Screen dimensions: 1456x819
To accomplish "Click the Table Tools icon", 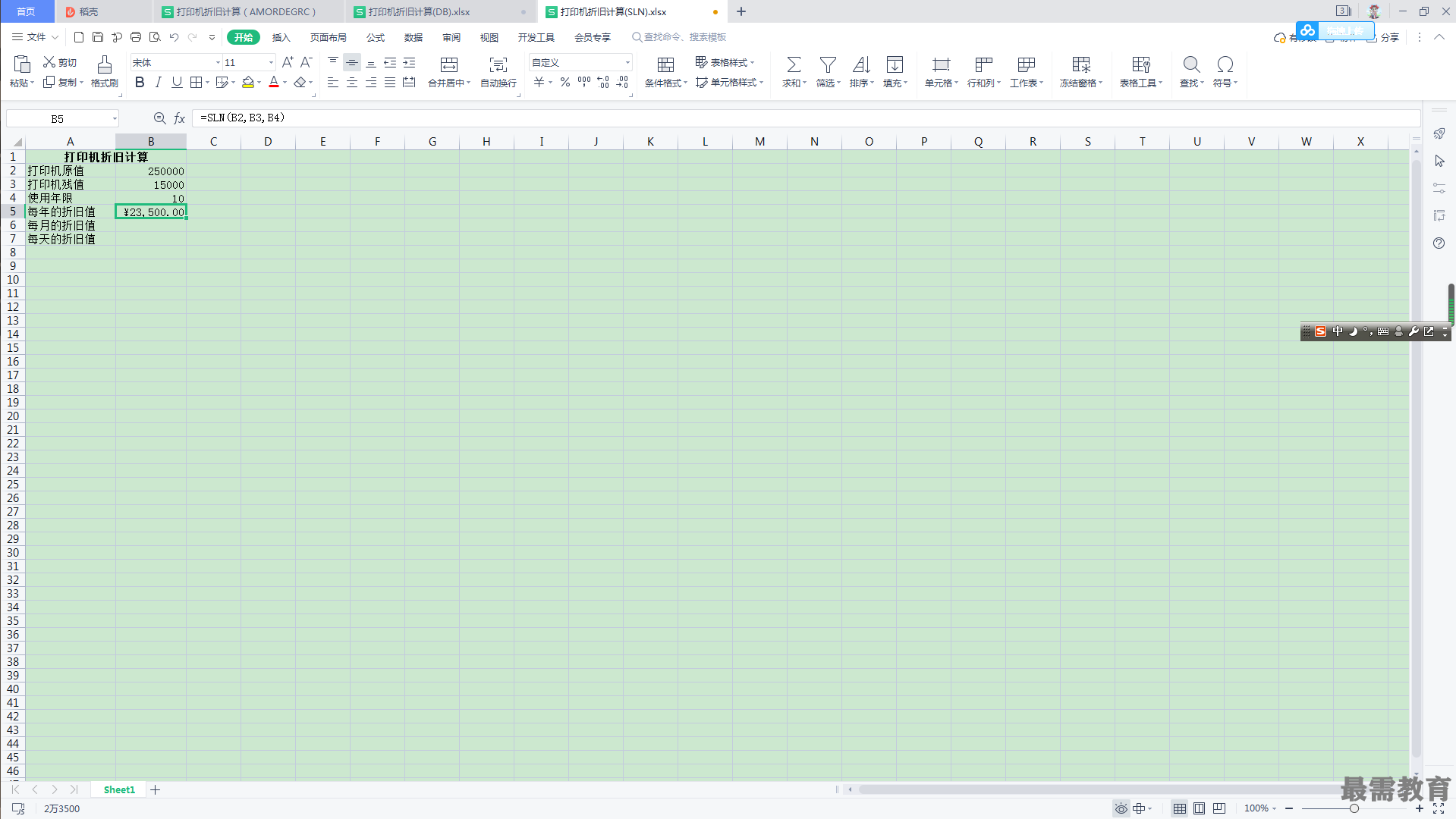I will pos(1141,64).
